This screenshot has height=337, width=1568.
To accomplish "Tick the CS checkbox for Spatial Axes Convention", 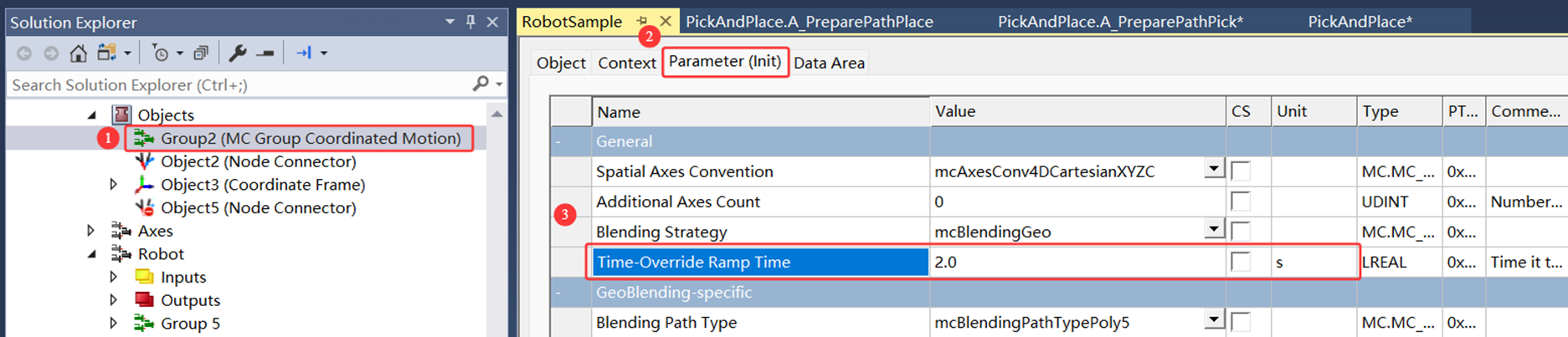I will (1241, 171).
